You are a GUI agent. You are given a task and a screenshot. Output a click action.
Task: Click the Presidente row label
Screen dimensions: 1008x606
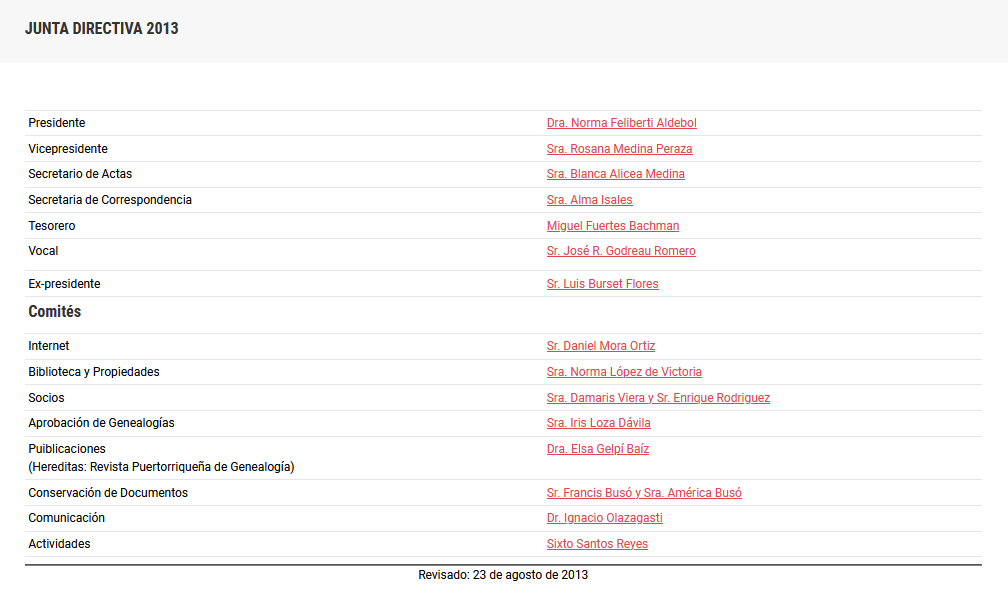tap(57, 122)
